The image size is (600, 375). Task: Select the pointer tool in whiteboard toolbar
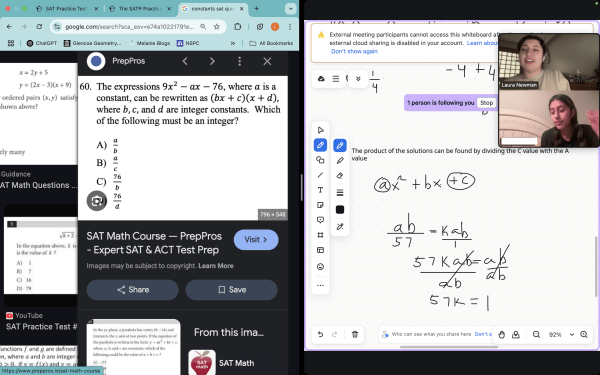[320, 130]
